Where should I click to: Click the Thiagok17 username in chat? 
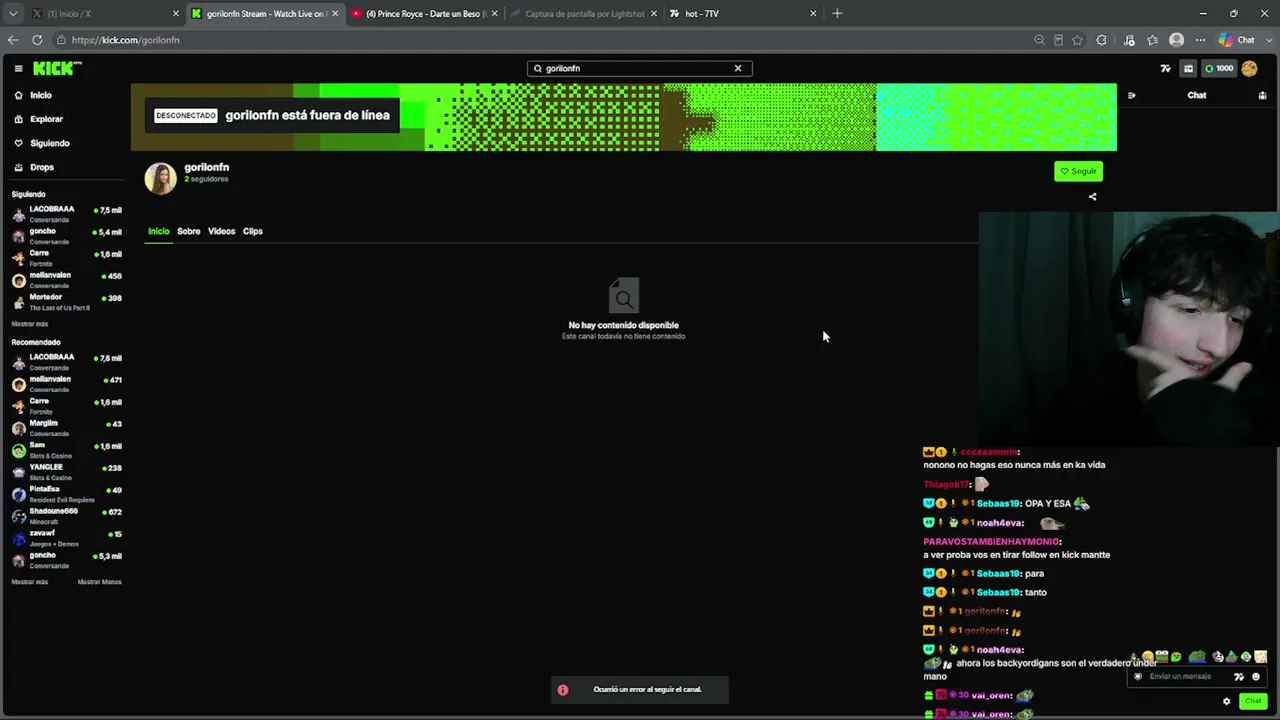947,485
